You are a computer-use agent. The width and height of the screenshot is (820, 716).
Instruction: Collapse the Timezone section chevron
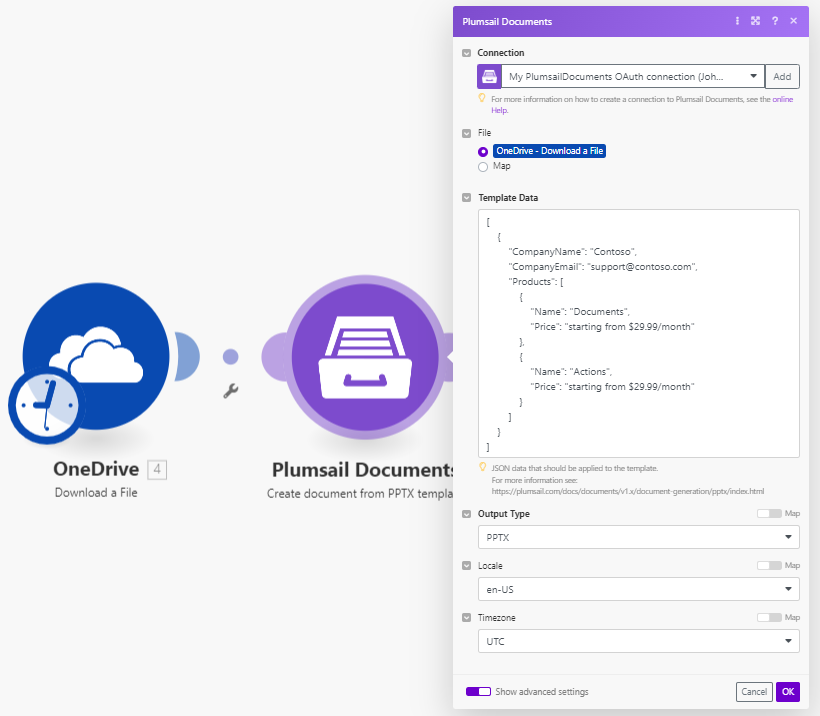[x=466, y=618]
